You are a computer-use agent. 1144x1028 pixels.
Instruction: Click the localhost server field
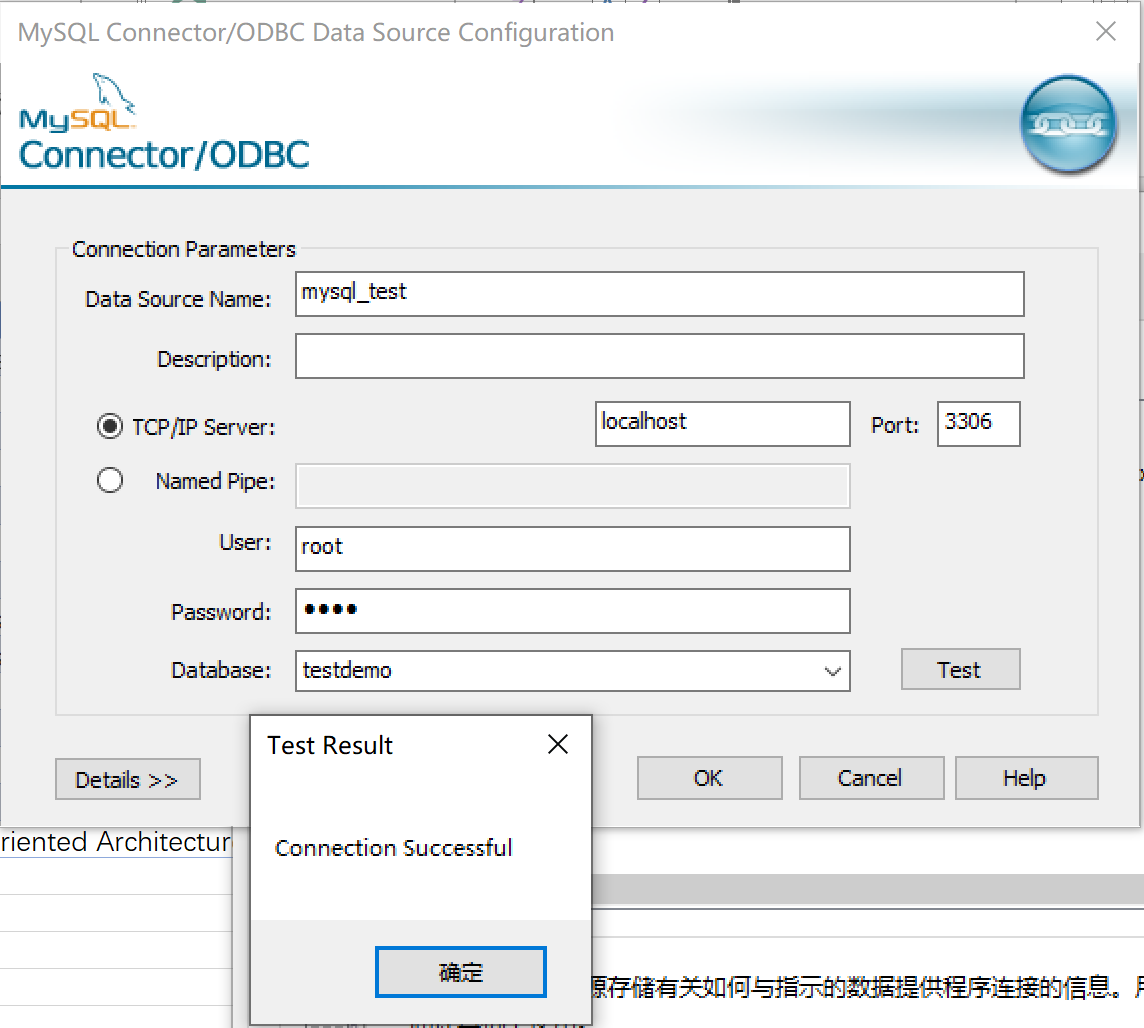pos(722,423)
